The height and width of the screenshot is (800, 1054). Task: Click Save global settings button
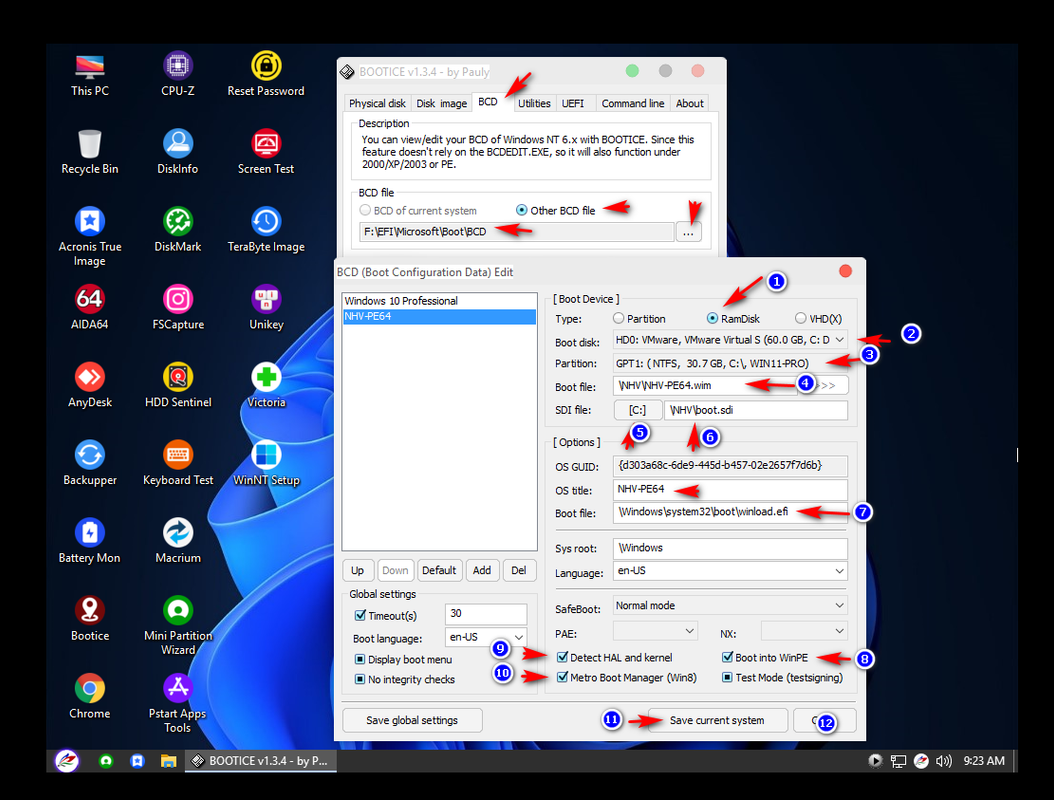(x=412, y=720)
